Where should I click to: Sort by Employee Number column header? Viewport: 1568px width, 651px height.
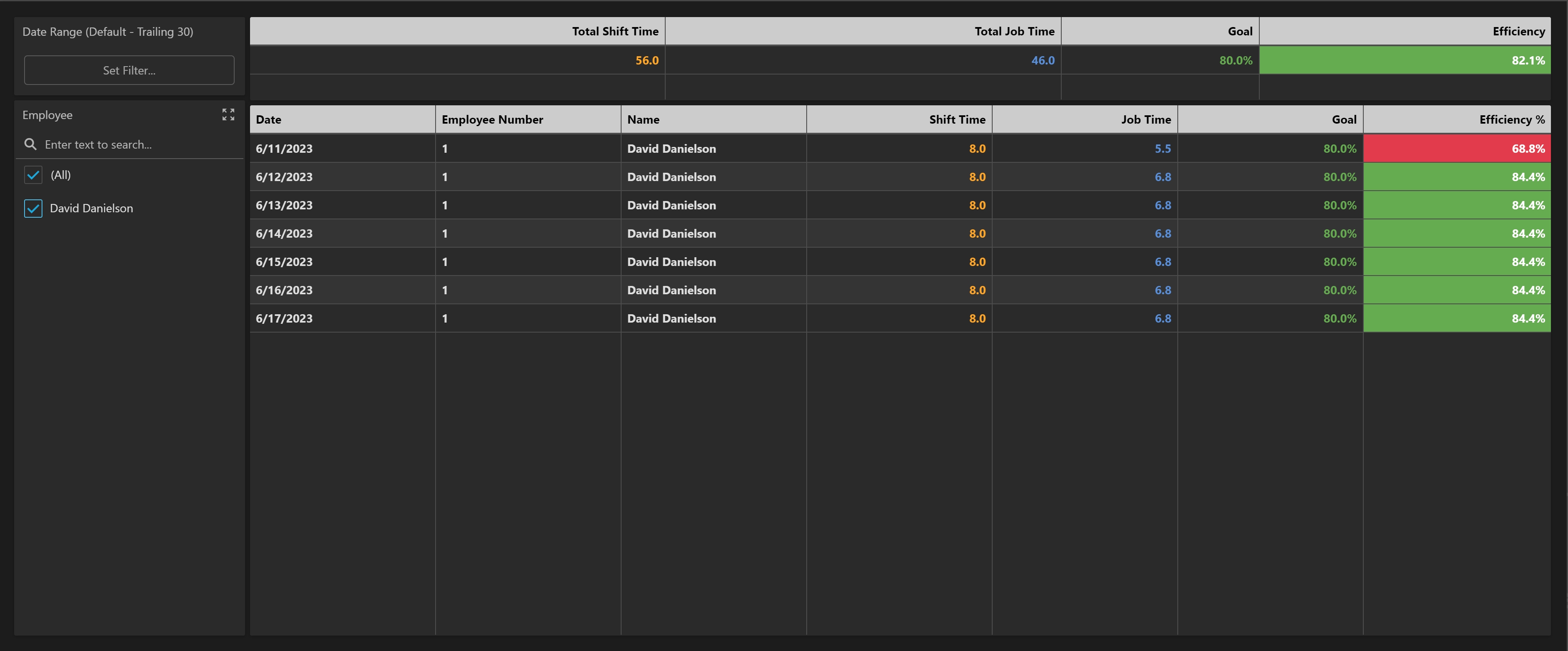tap(527, 119)
